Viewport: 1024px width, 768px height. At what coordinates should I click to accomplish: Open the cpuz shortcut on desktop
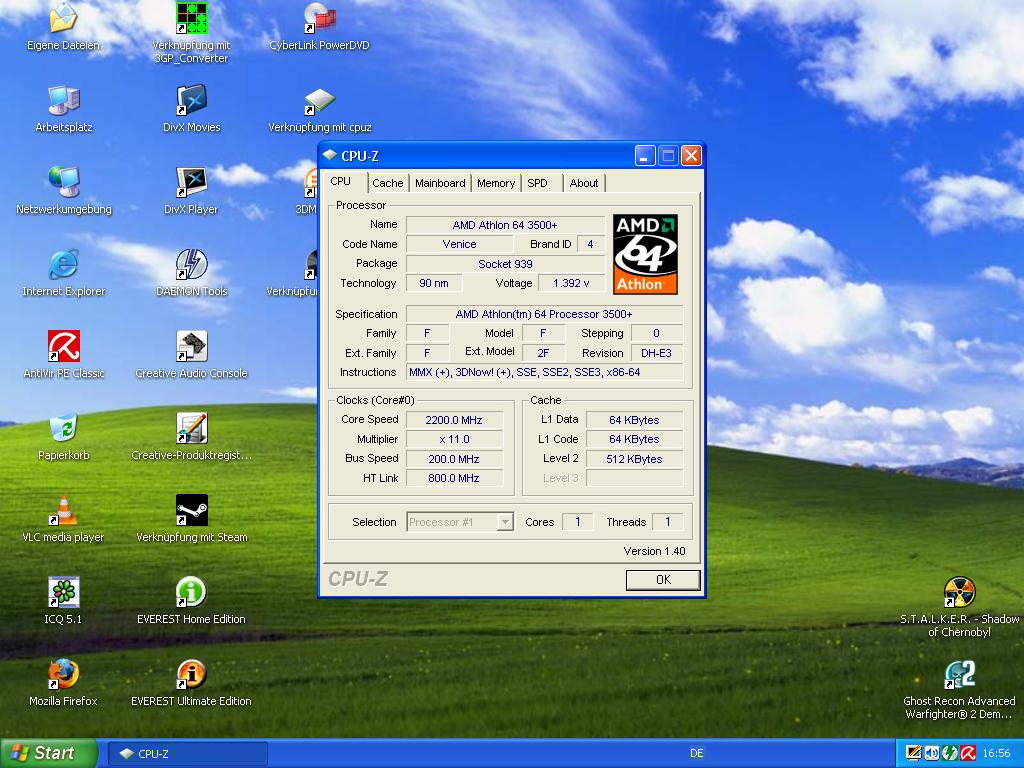pos(319,101)
